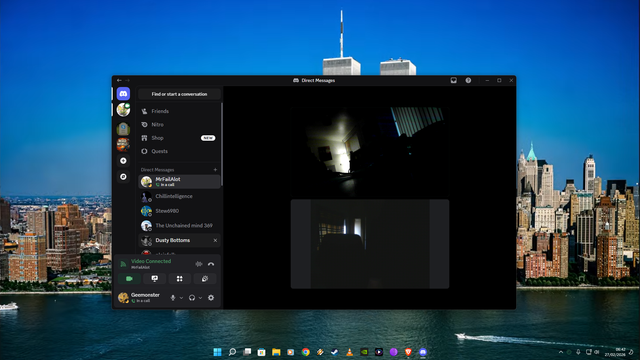This screenshot has width=640, height=360.
Task: Add a server with the plus icon
Action: click(x=123, y=161)
